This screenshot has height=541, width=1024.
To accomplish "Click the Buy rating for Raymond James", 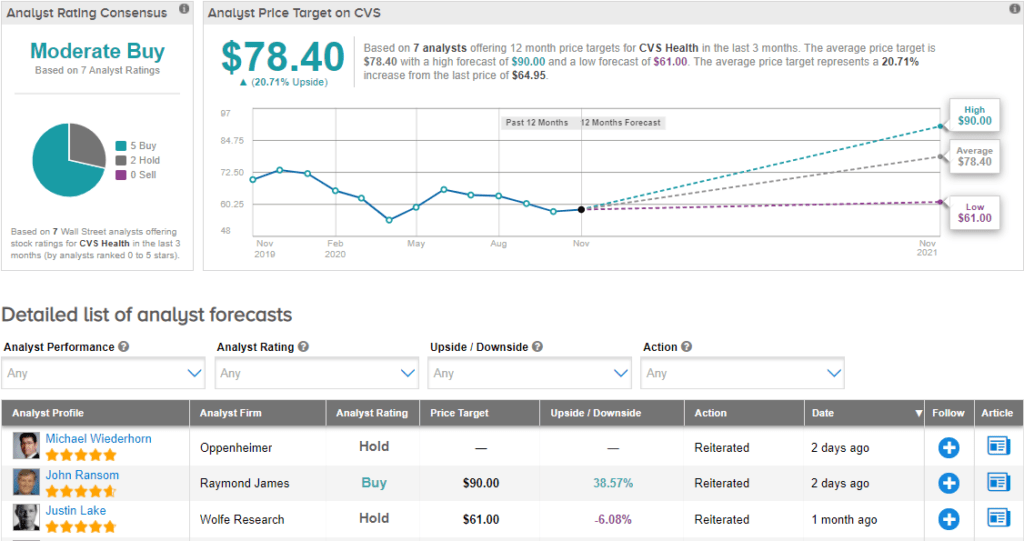I will pyautogui.click(x=374, y=483).
